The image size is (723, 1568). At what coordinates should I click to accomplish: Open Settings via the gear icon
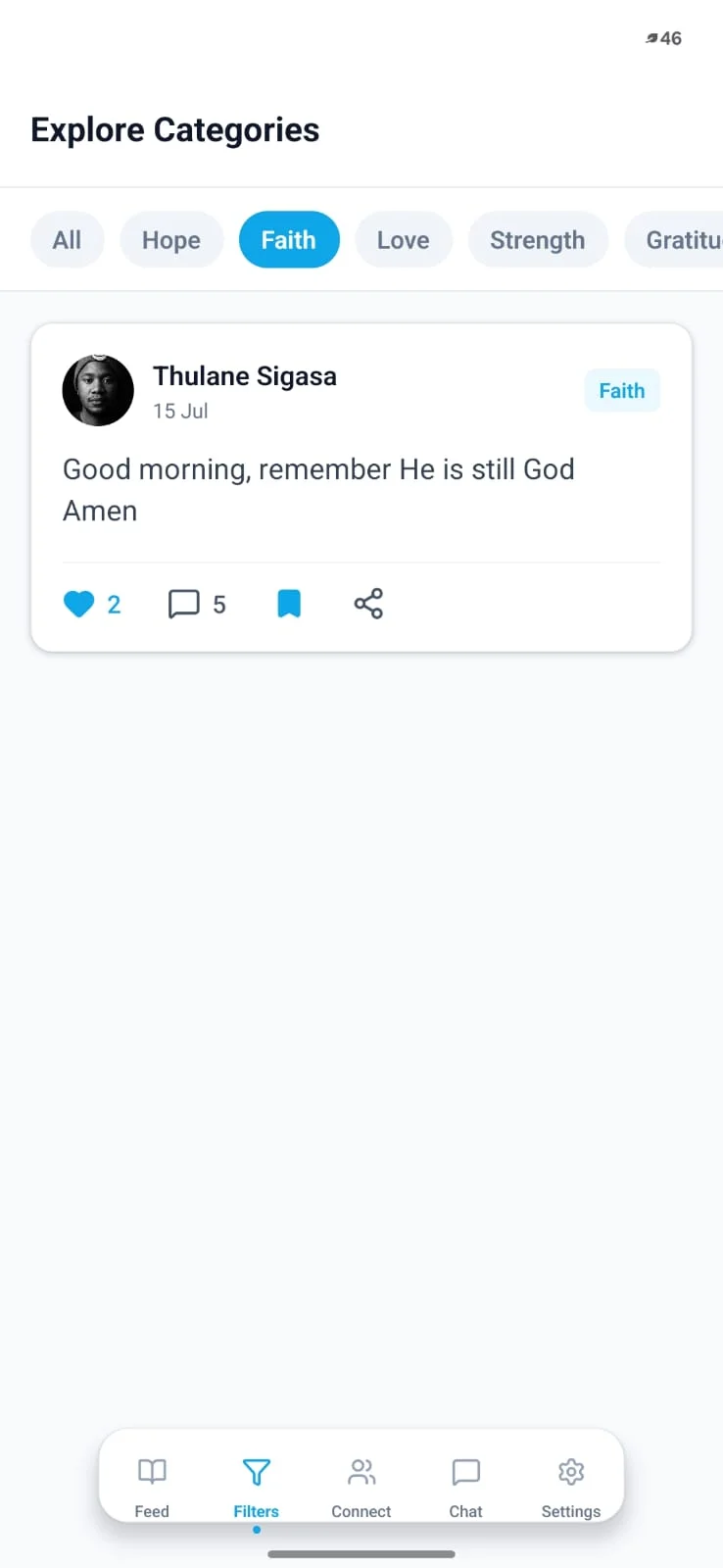point(571,1471)
